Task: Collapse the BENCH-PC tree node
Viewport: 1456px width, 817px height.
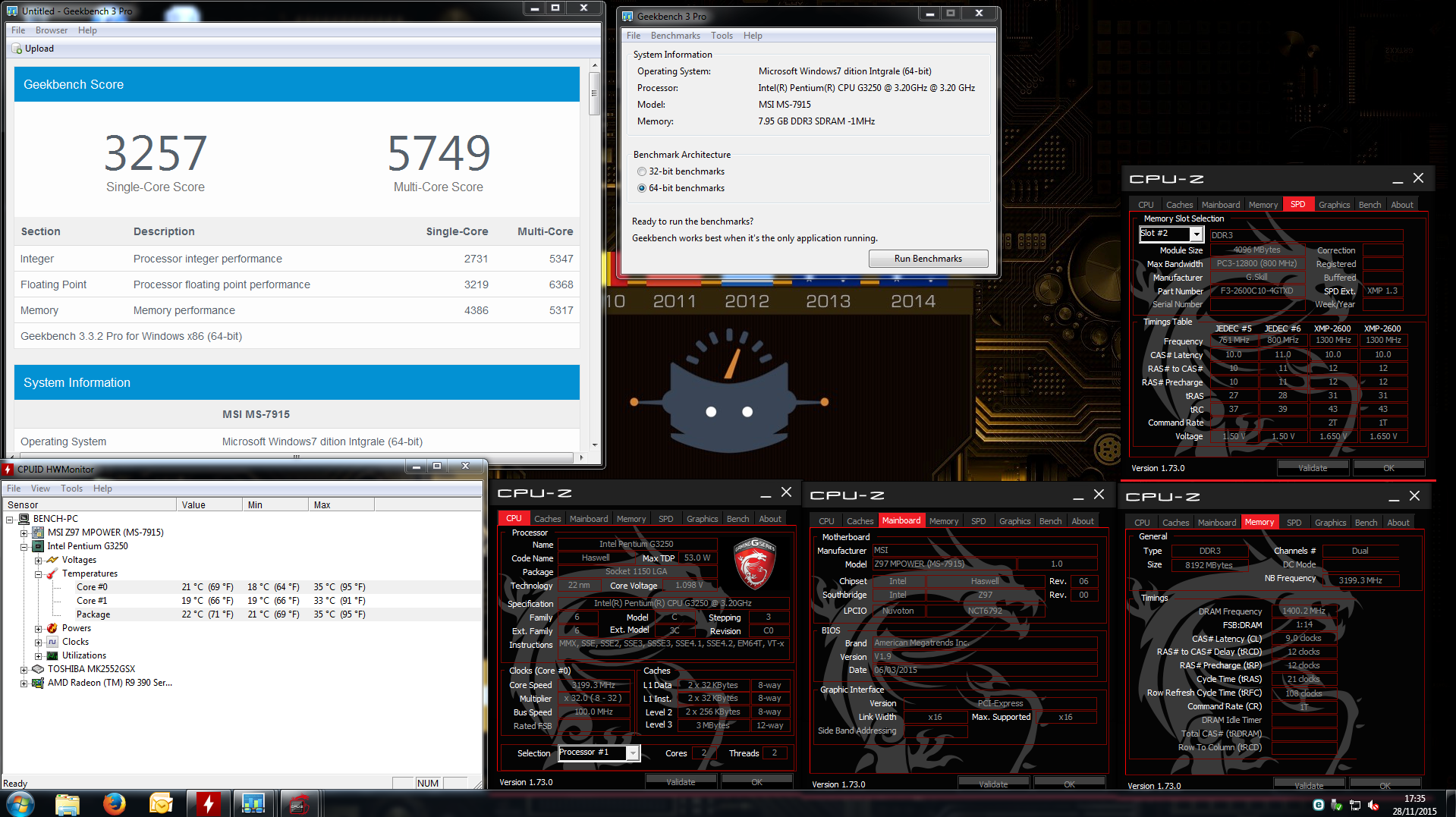Action: (10, 520)
